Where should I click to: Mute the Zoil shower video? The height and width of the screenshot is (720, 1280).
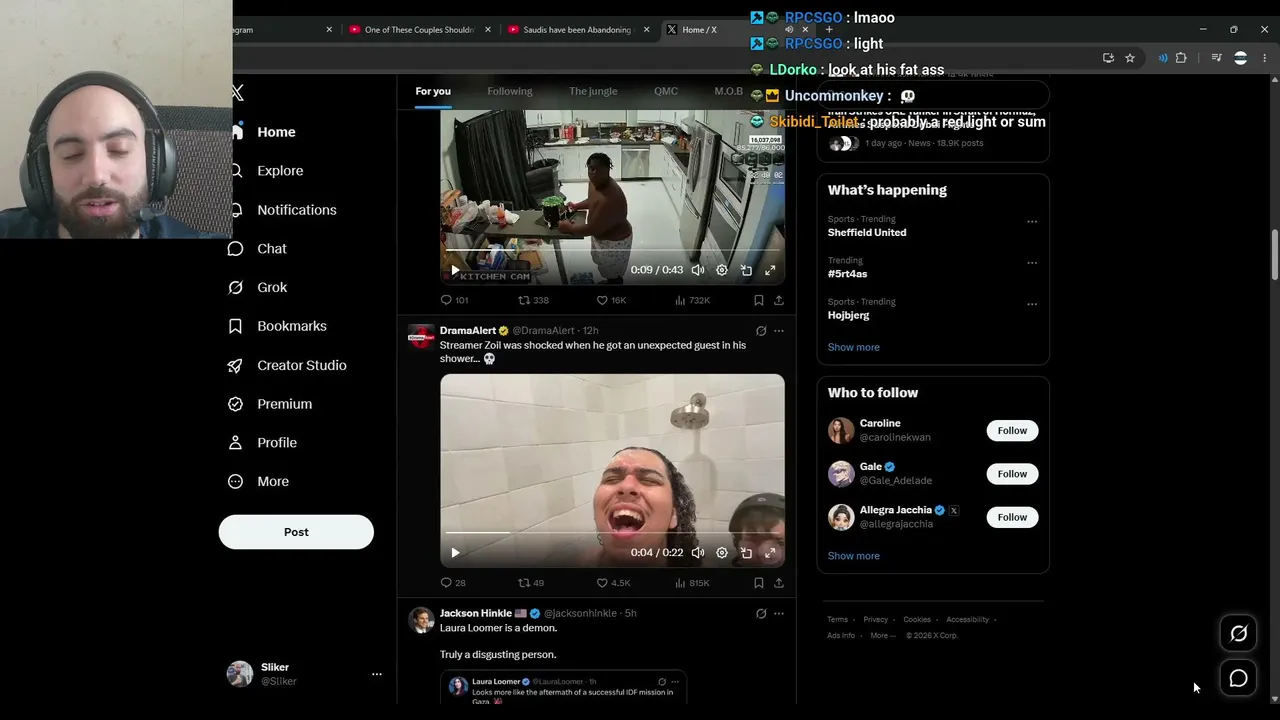(698, 553)
